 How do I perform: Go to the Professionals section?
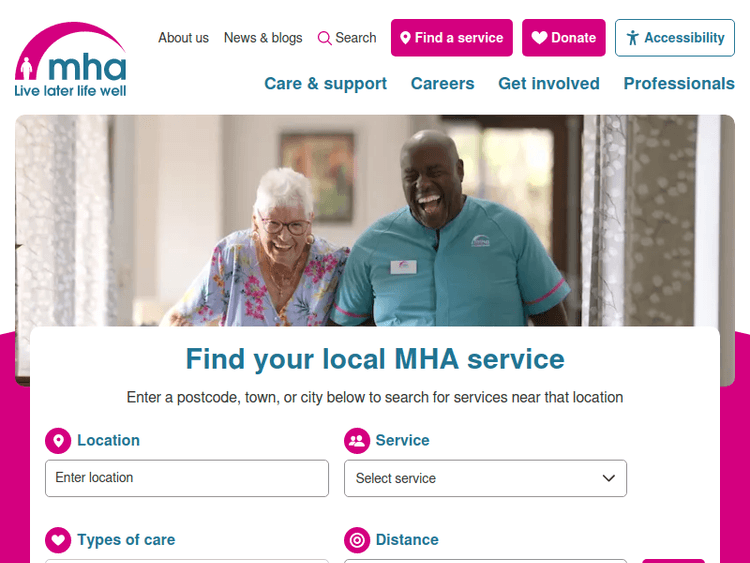pyautogui.click(x=679, y=83)
